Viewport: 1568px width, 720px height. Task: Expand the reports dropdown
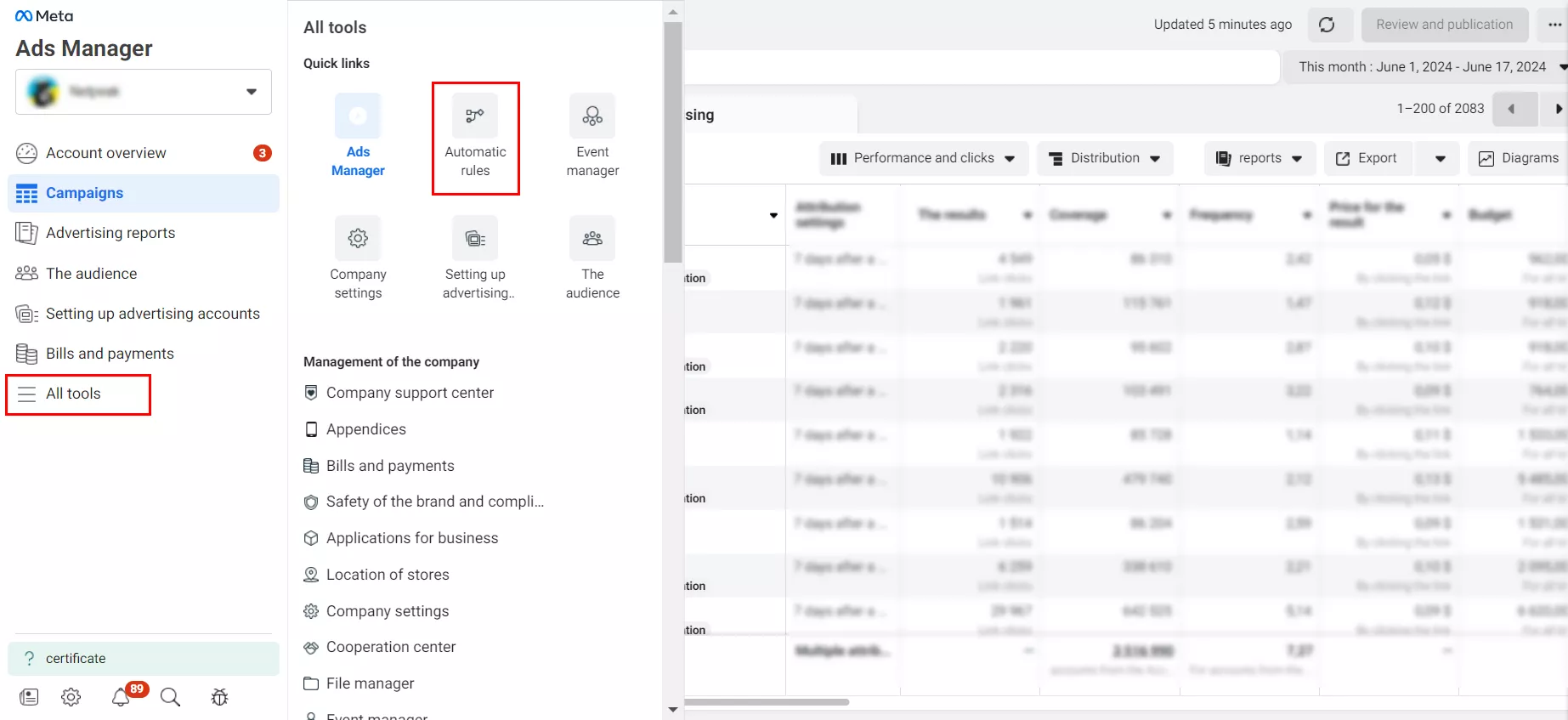coord(1259,158)
